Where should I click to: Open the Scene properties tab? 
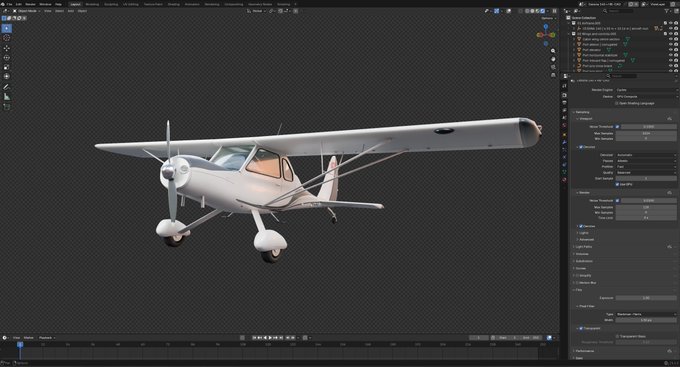pyautogui.click(x=564, y=118)
